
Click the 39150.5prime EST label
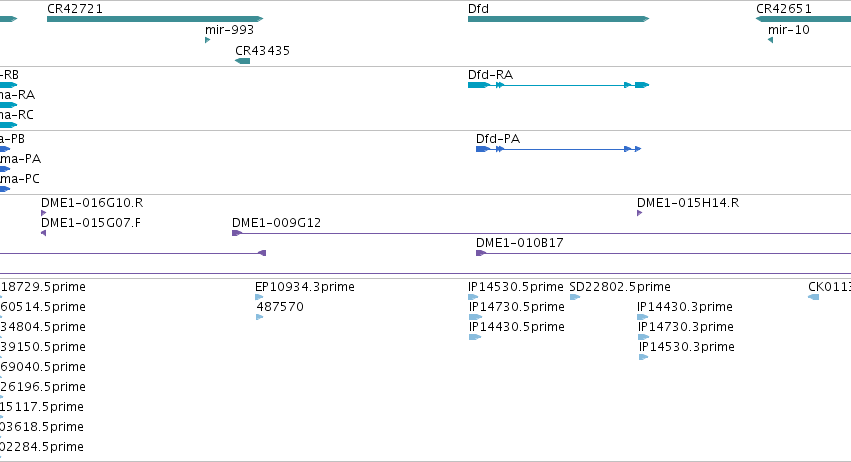[x=43, y=347]
